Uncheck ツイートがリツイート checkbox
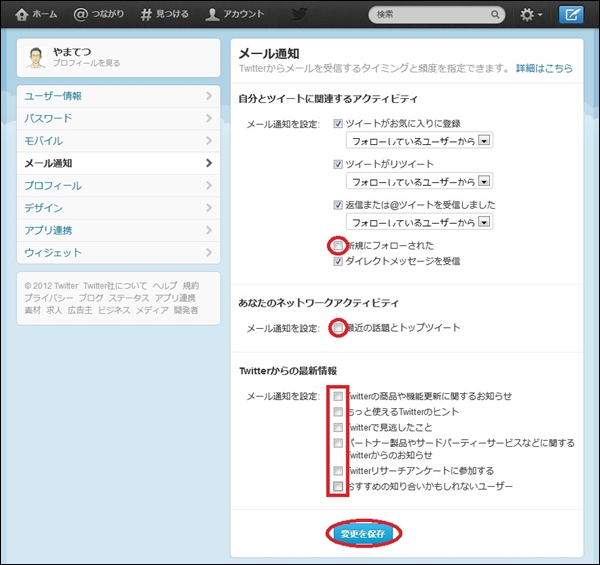 point(338,164)
